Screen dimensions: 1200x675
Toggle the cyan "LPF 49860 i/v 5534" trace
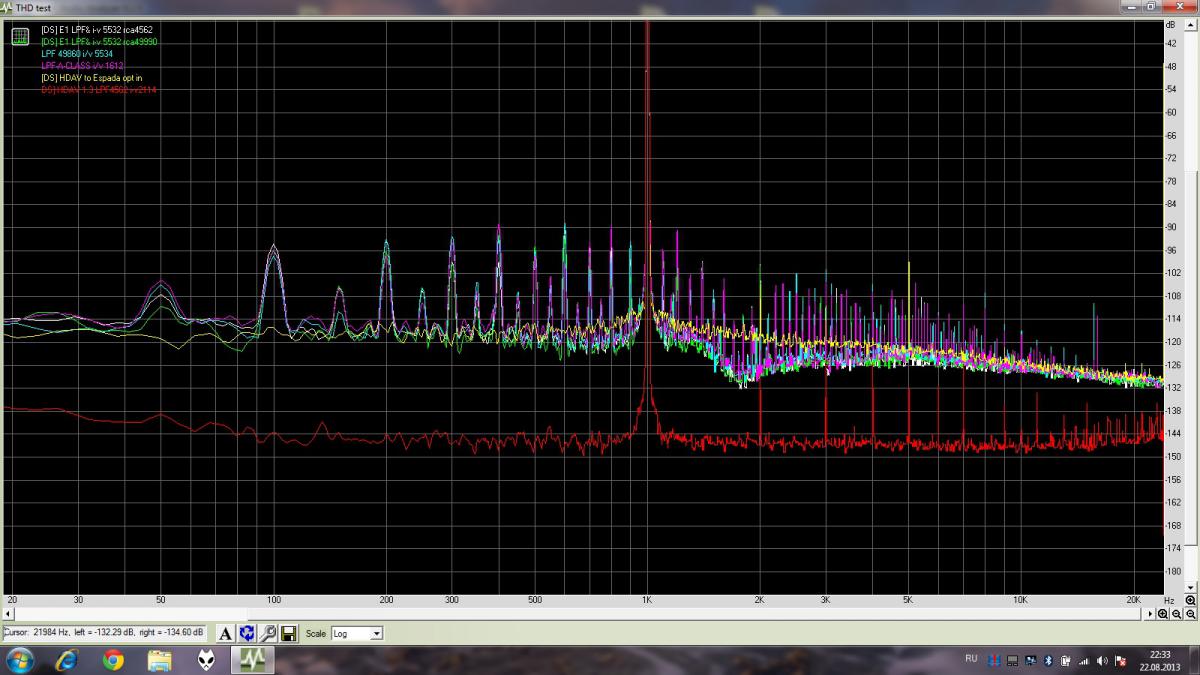pyautogui.click(x=77, y=53)
